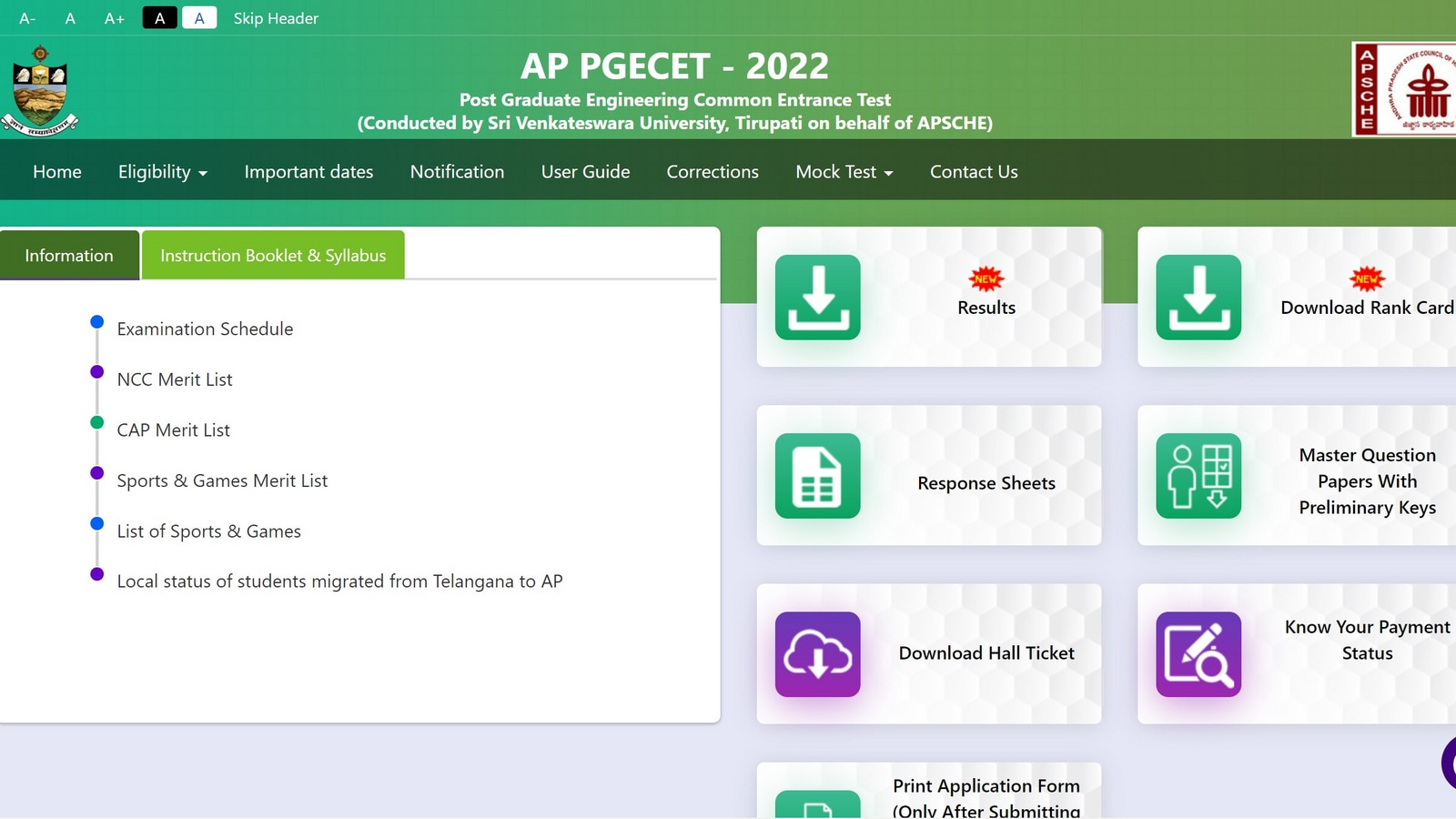Open the NCC Merit List link
Screen dimensions: 1456x819
(x=175, y=379)
